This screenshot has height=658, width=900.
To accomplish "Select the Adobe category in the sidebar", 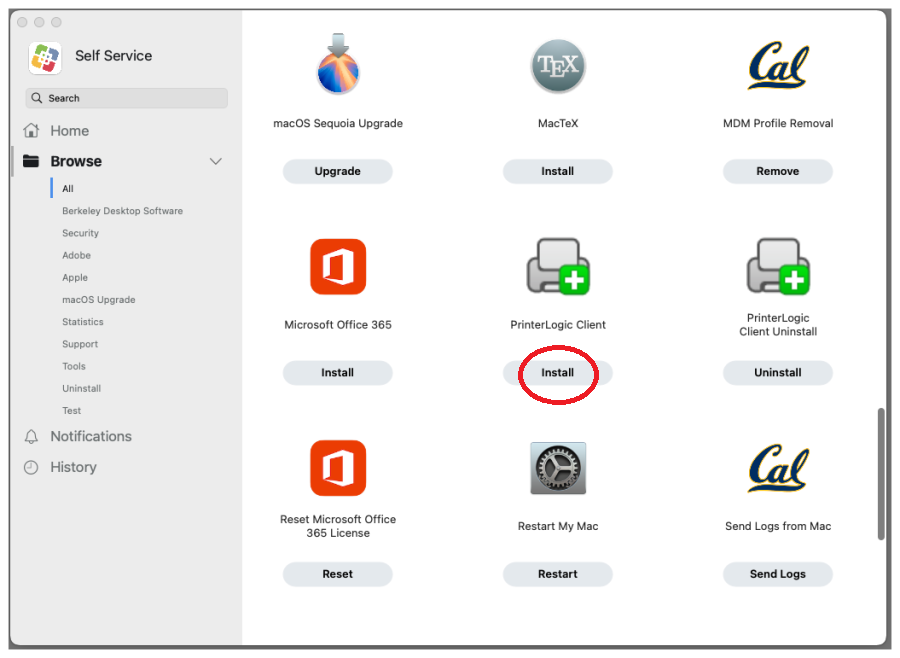I will pyautogui.click(x=76, y=255).
